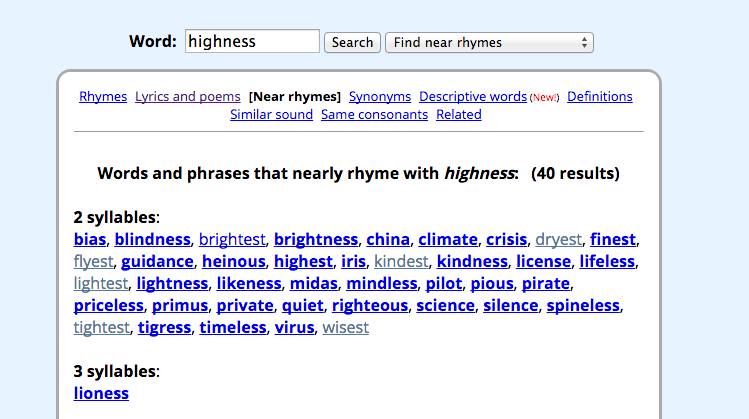
Task: Select the highest link
Action: point(303,261)
